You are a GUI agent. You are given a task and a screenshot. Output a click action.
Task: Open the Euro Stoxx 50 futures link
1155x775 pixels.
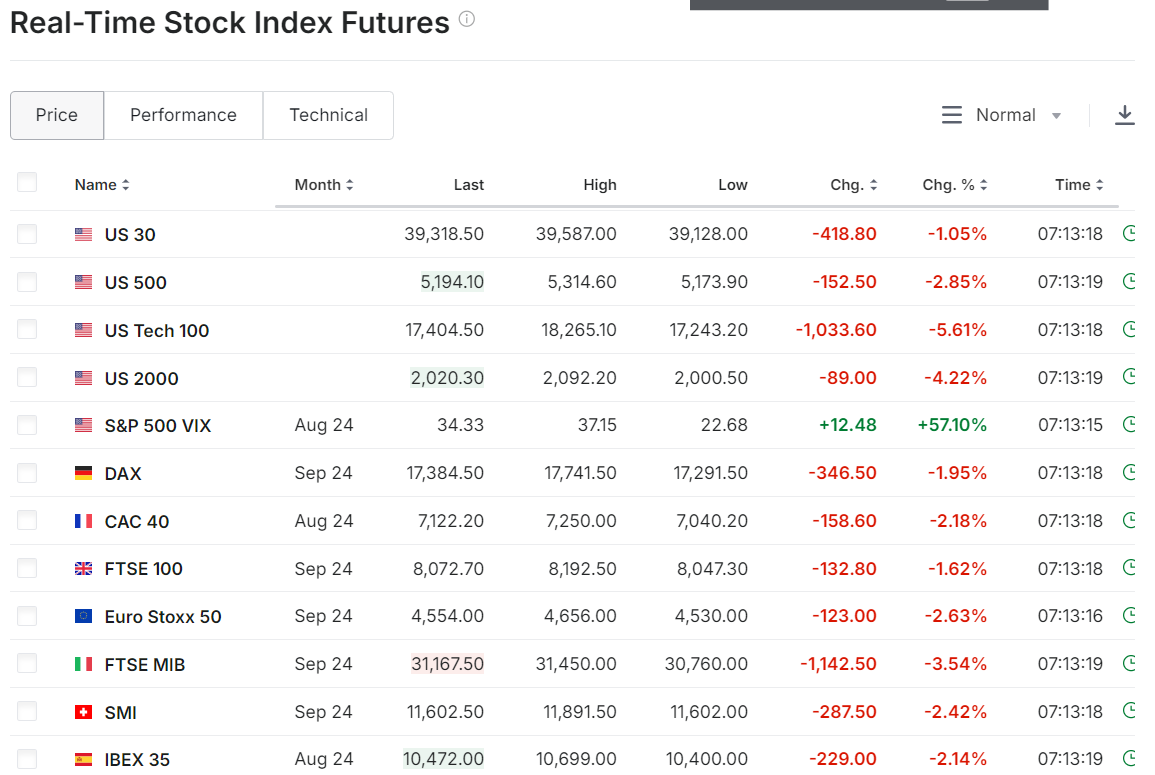tap(163, 617)
